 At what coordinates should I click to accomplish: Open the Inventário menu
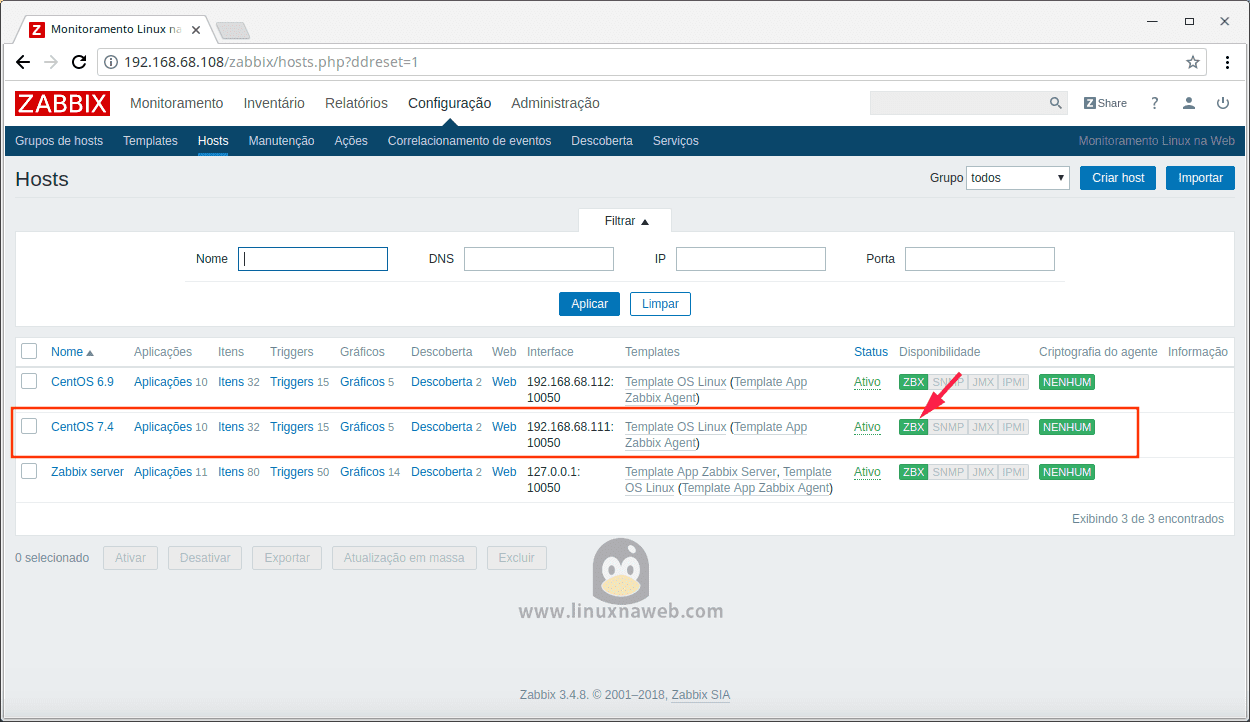point(274,103)
